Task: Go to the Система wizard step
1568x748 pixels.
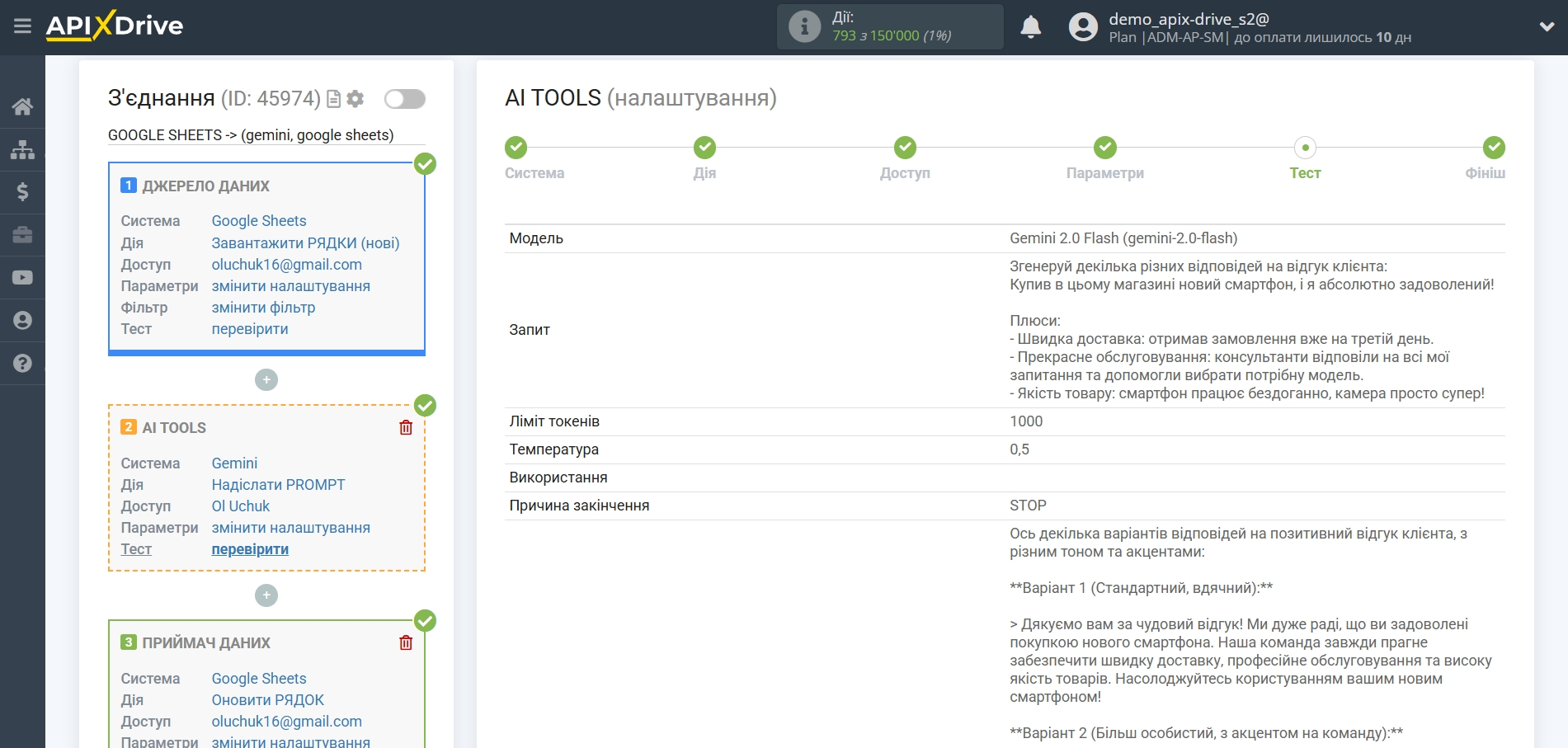Action: 516,148
